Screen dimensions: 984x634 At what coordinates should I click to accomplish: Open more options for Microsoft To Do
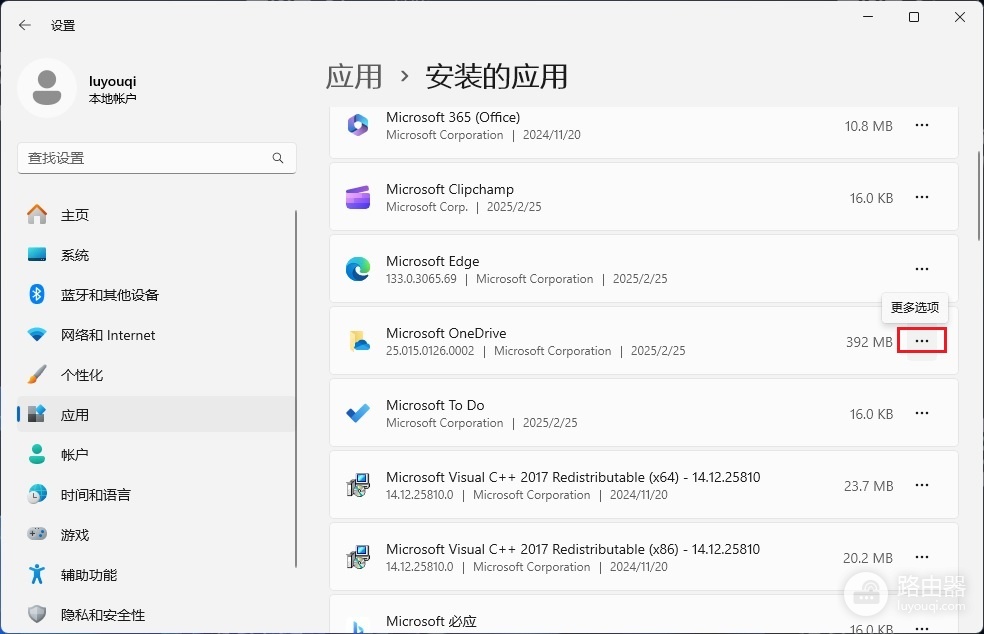click(x=922, y=413)
